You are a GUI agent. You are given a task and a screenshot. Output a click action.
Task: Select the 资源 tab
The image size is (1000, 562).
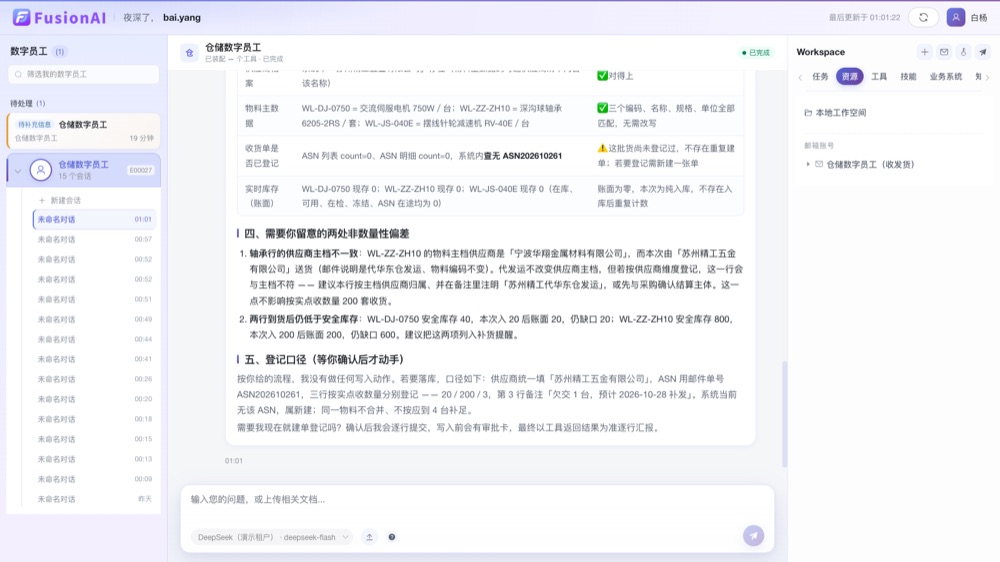point(849,77)
